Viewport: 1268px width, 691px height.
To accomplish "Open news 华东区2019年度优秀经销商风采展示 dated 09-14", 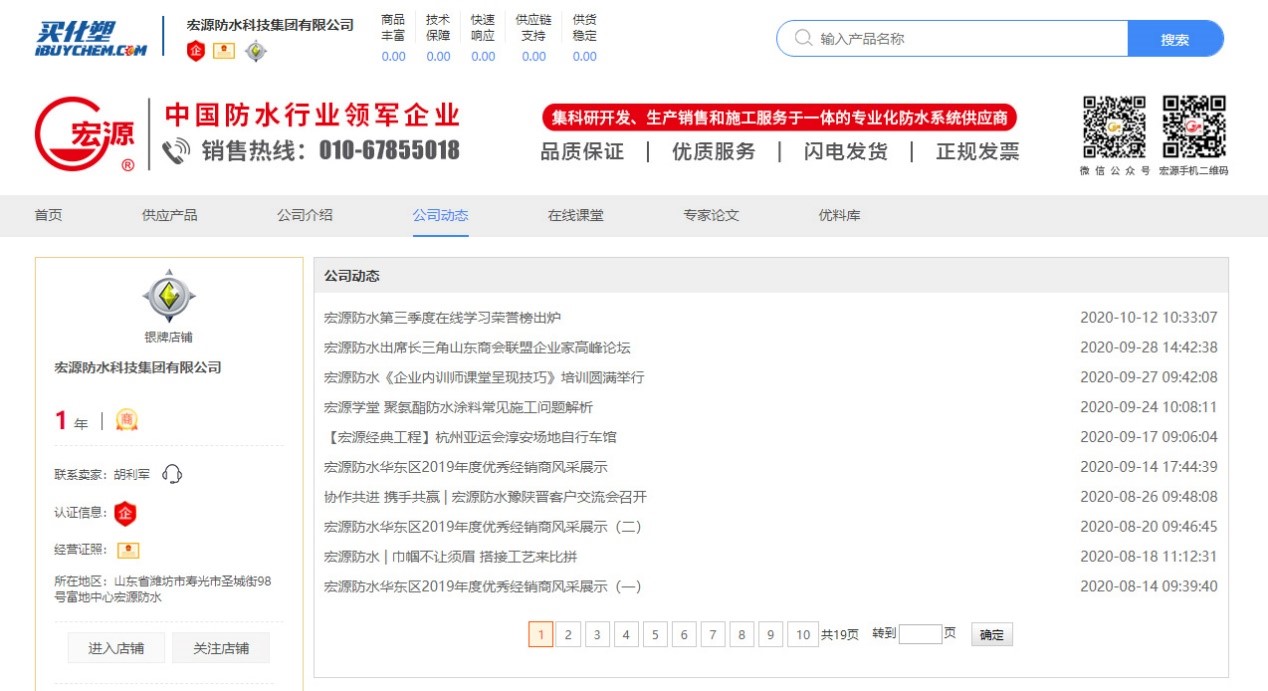I will (465, 467).
